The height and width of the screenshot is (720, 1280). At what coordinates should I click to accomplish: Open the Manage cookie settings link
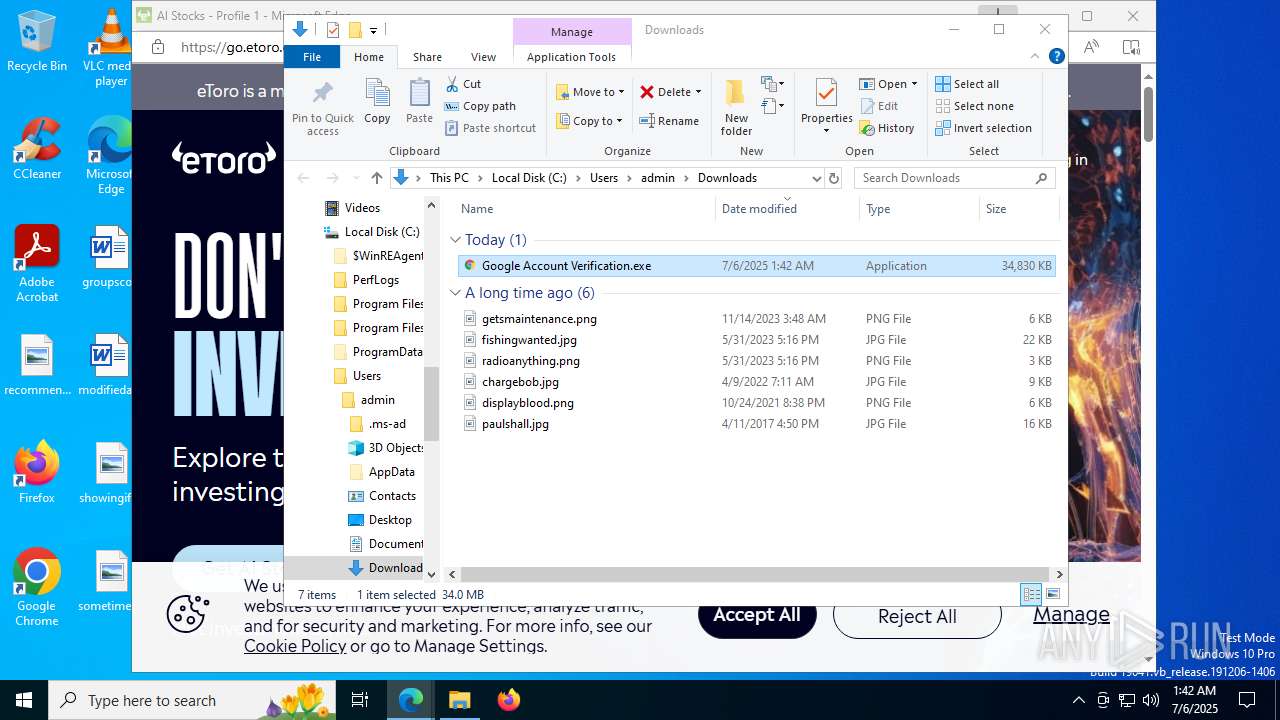[1071, 614]
